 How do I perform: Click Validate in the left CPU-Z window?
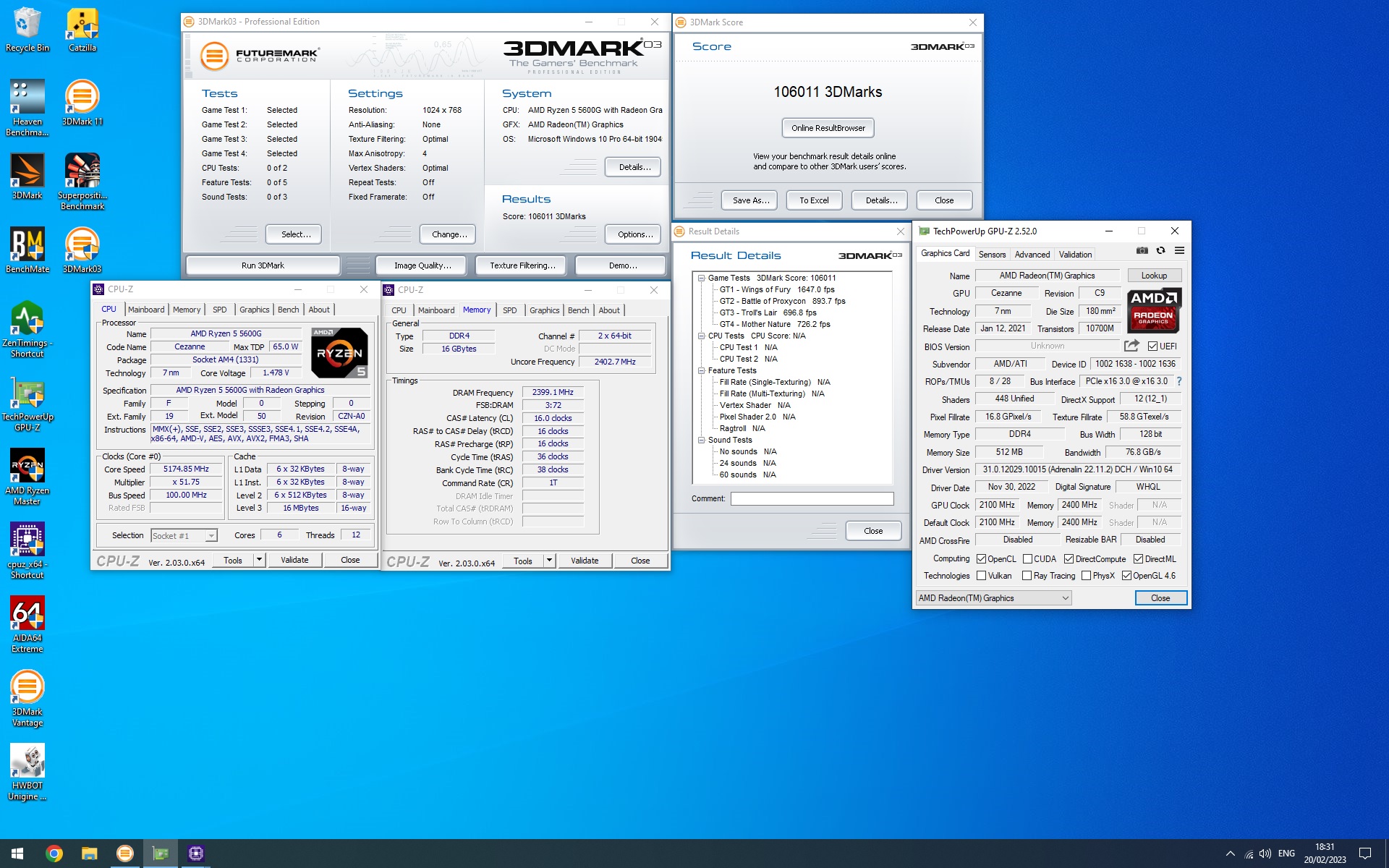point(294,560)
